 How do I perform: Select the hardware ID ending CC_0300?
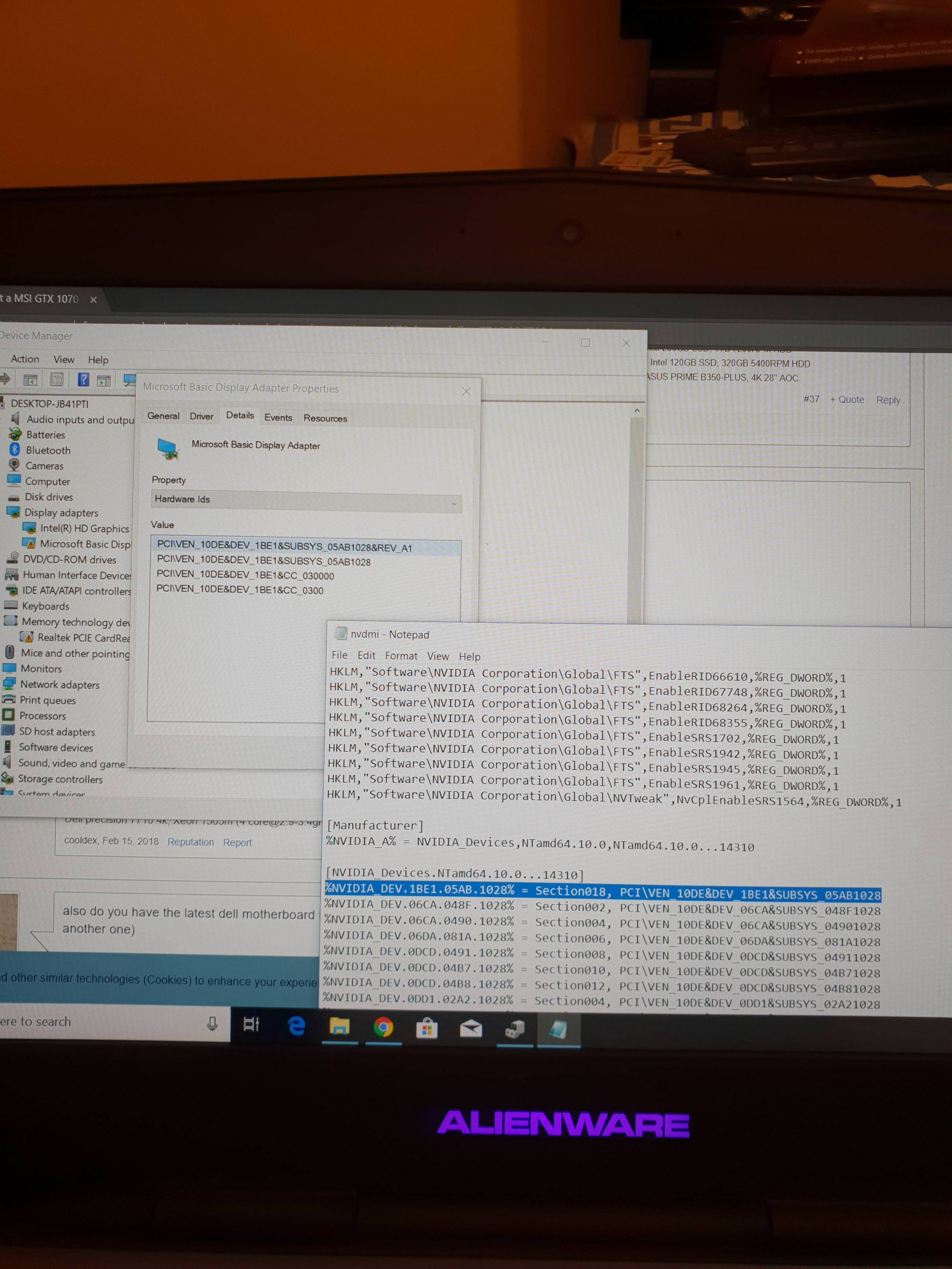240,590
